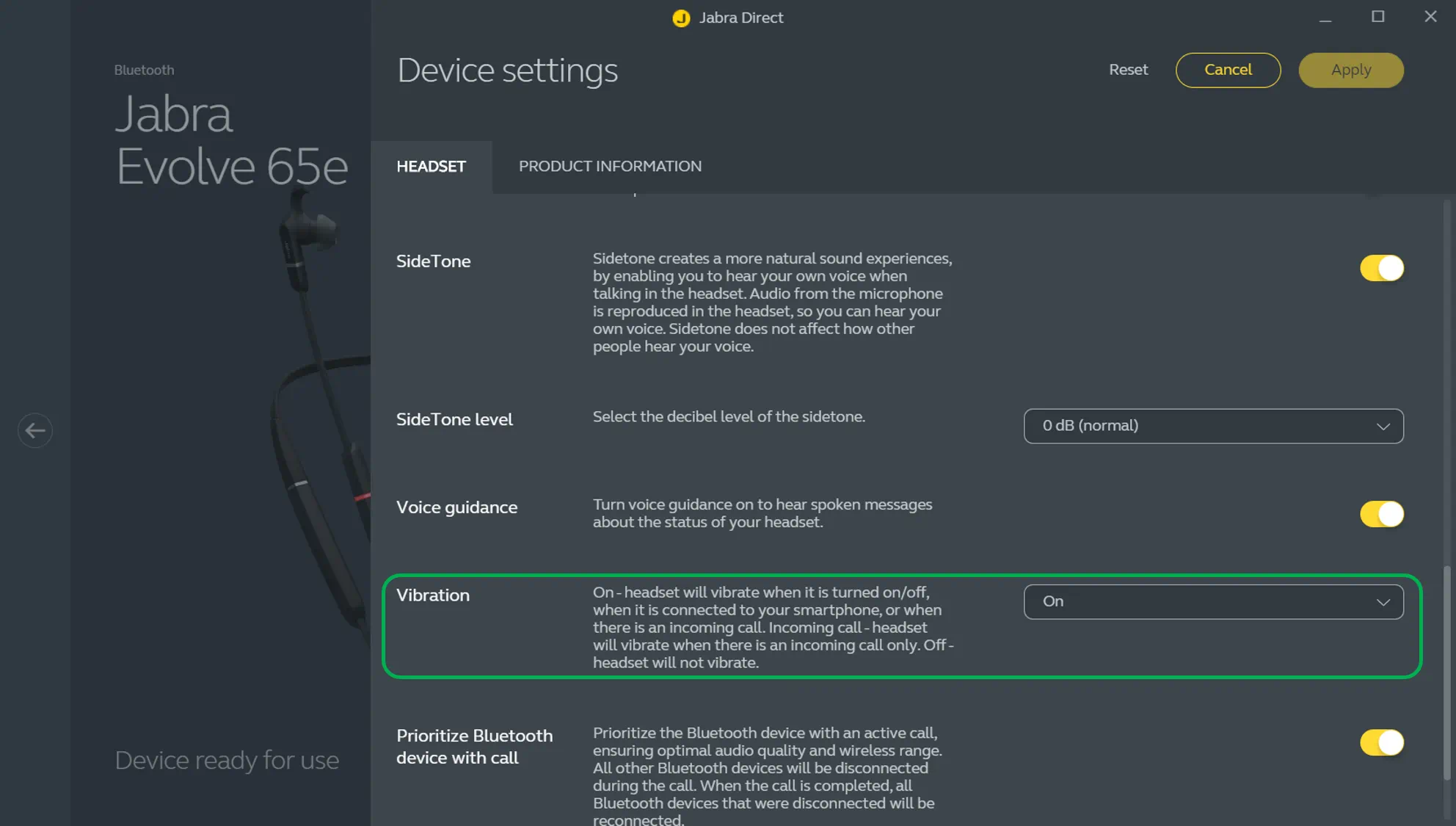Open the Vibration On dropdown
Image resolution: width=1456 pixels, height=826 pixels.
click(1212, 602)
